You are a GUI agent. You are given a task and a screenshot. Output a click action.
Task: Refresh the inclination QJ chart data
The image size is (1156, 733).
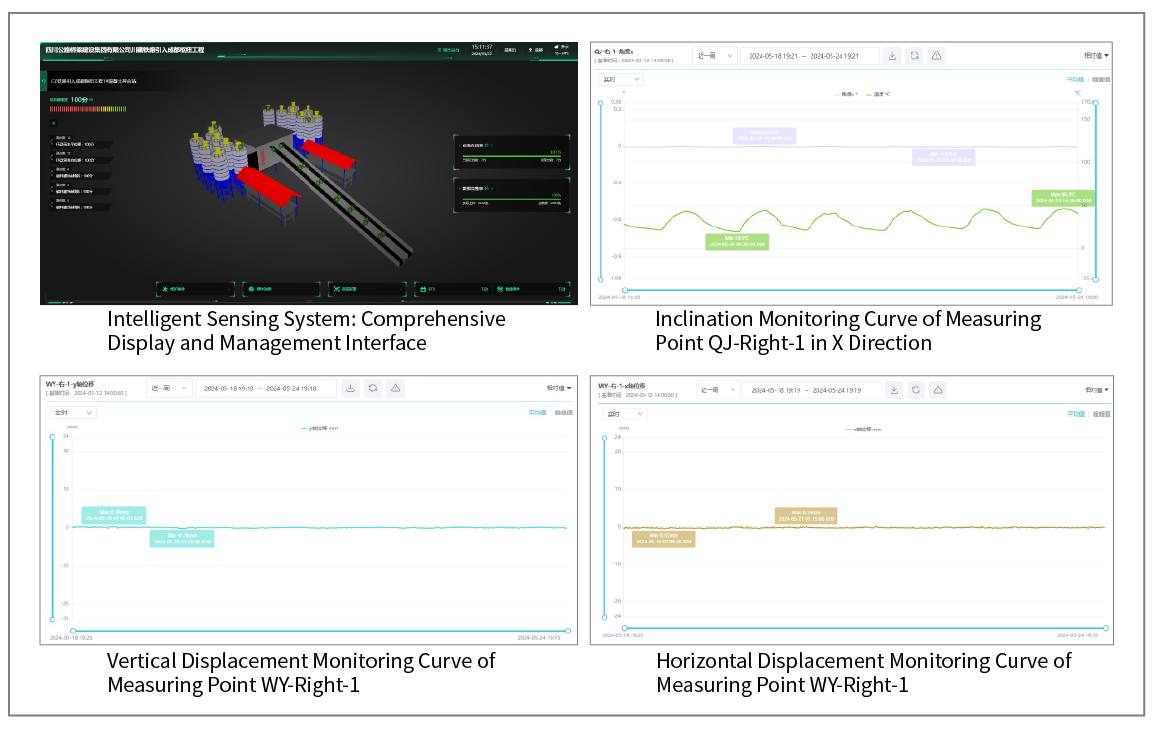click(914, 56)
